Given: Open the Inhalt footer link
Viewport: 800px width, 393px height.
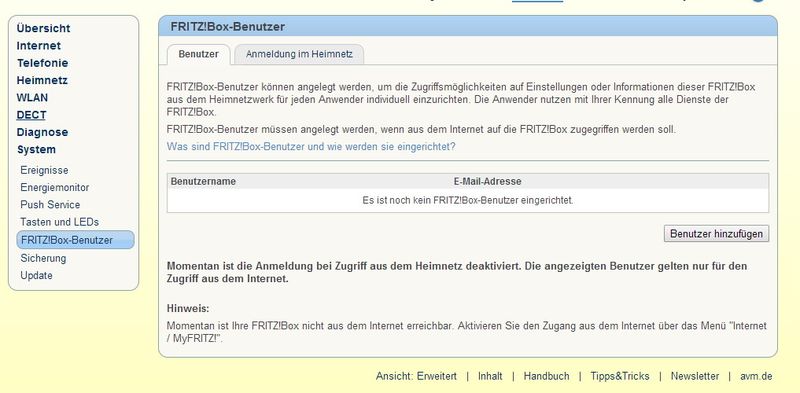Looking at the screenshot, I should pos(490,376).
